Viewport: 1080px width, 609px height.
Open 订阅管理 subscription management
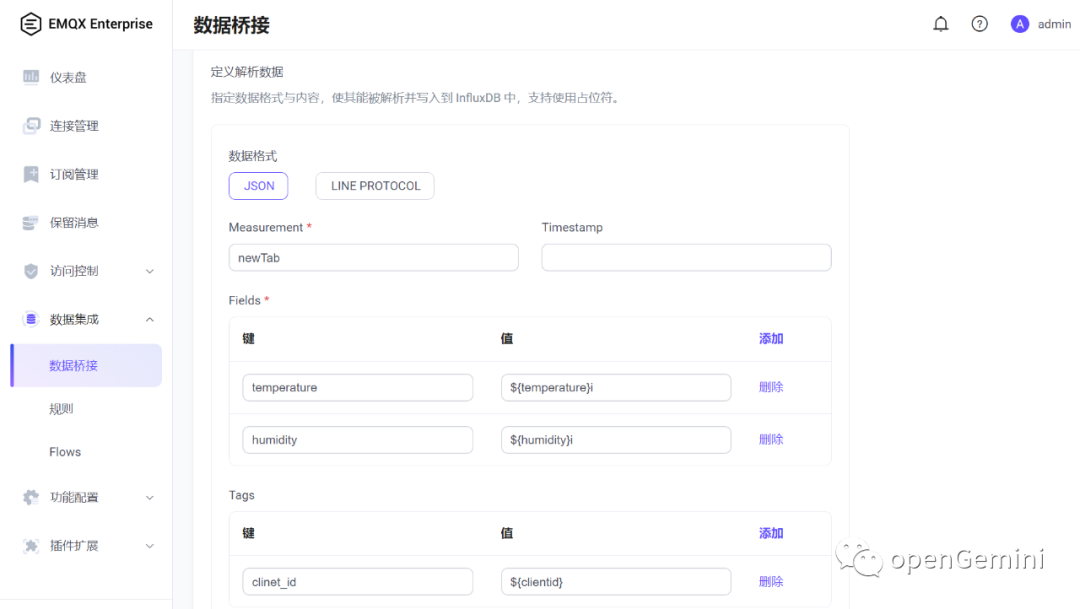coord(33,173)
